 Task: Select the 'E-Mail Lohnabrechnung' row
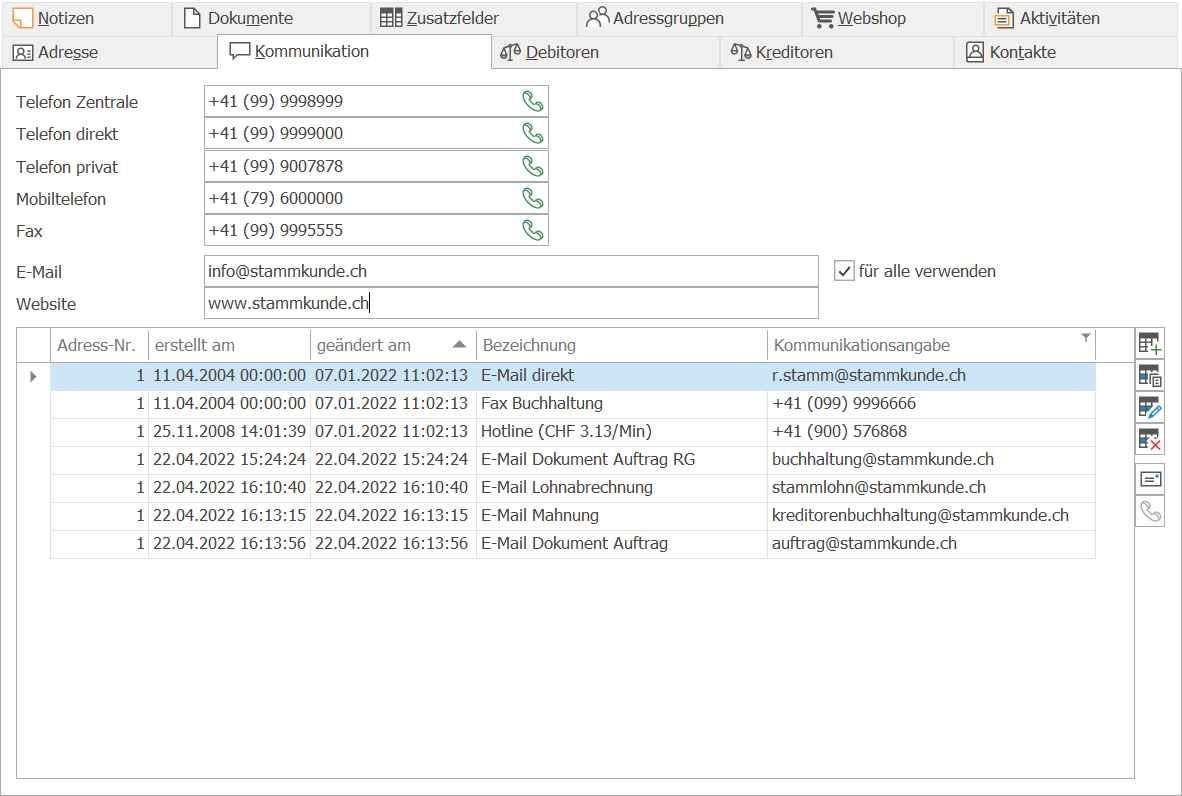573,487
